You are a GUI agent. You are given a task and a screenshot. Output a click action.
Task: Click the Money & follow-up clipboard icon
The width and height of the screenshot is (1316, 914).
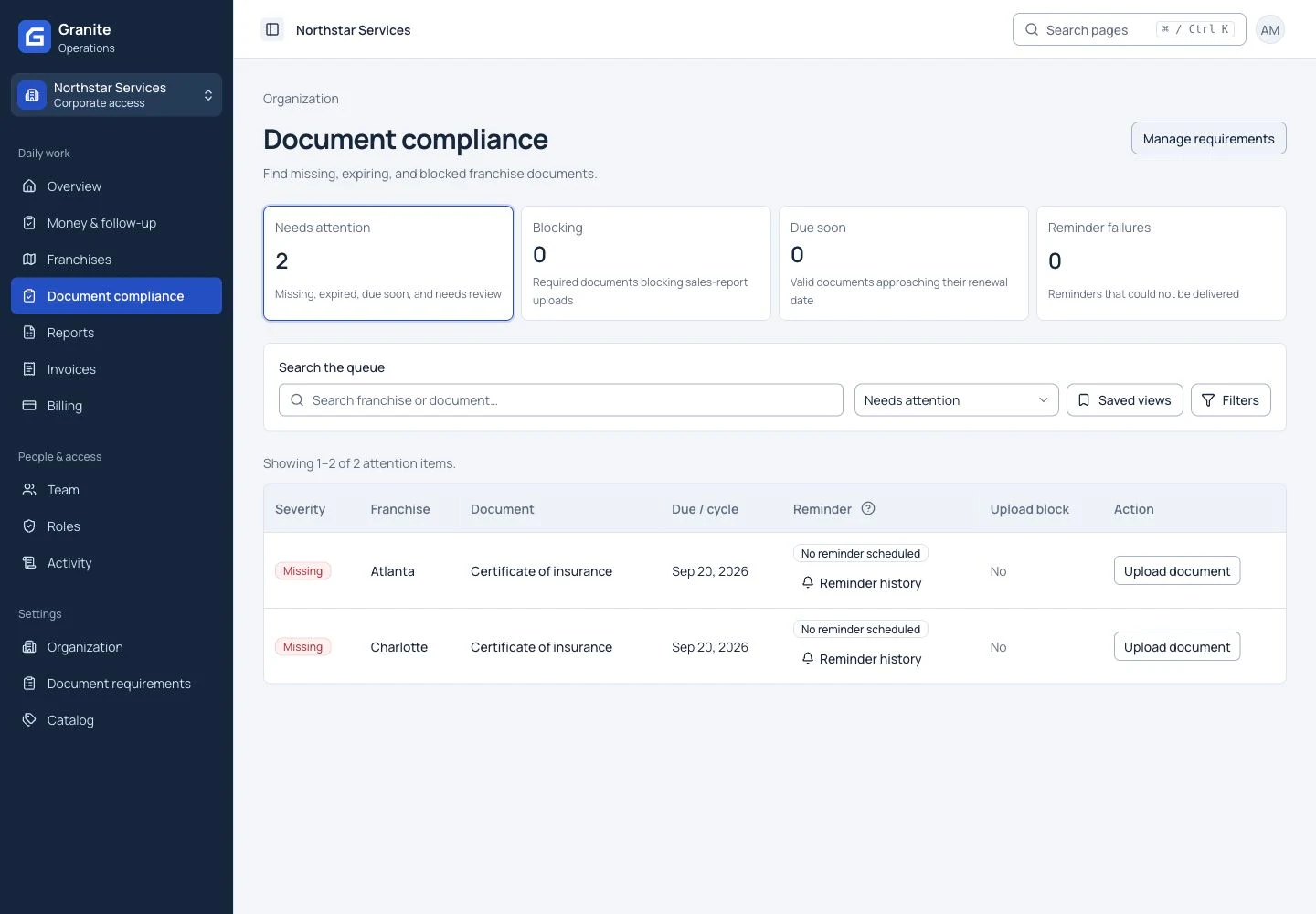29,223
